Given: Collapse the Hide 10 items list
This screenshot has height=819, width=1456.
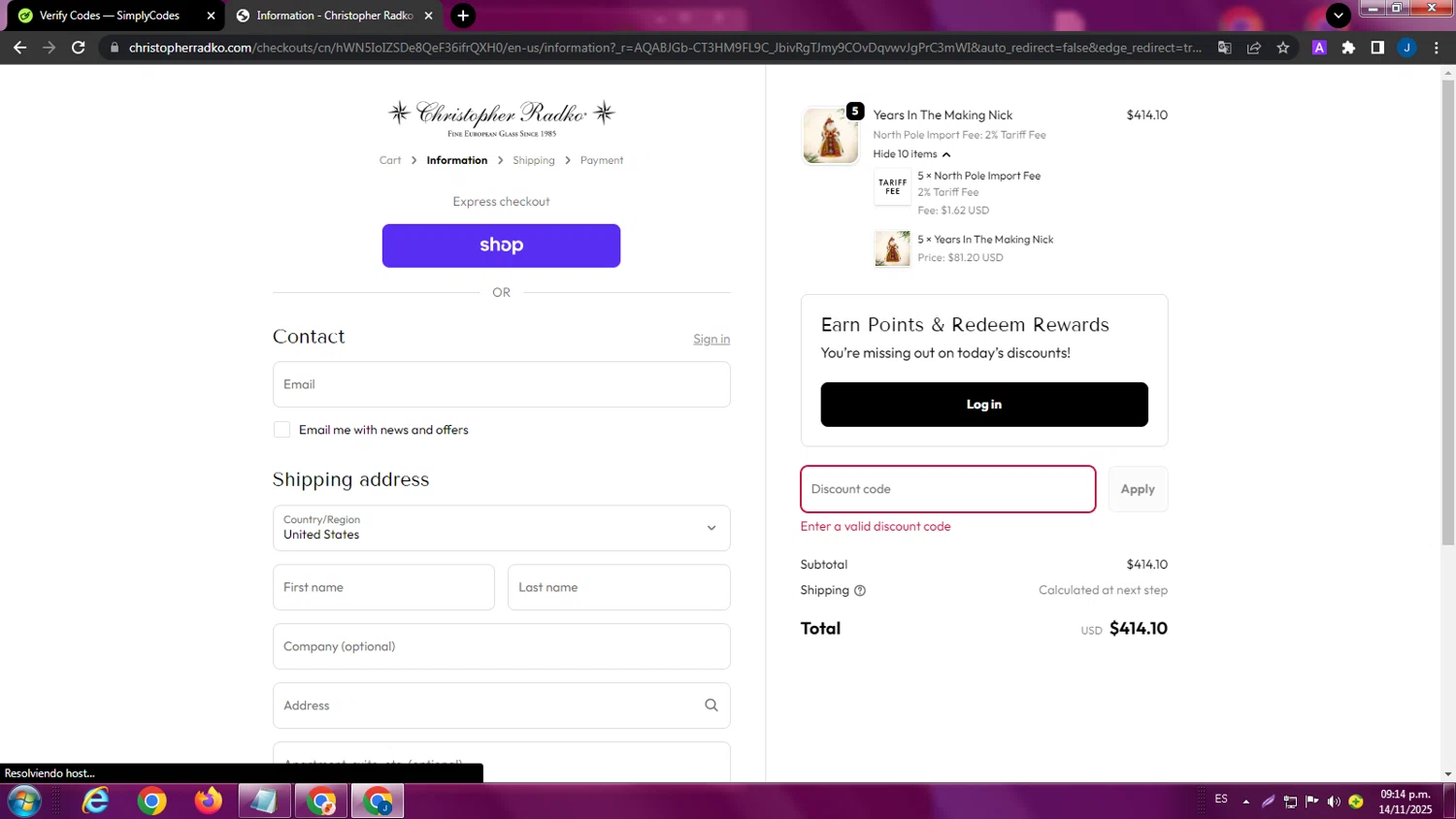Looking at the screenshot, I should (911, 154).
